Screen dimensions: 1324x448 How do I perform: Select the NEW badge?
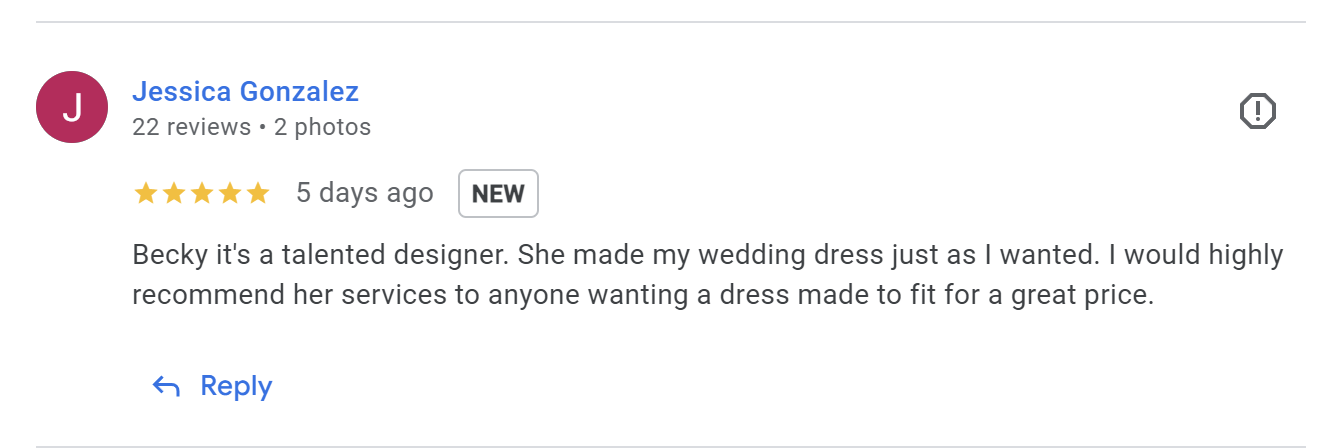point(498,193)
